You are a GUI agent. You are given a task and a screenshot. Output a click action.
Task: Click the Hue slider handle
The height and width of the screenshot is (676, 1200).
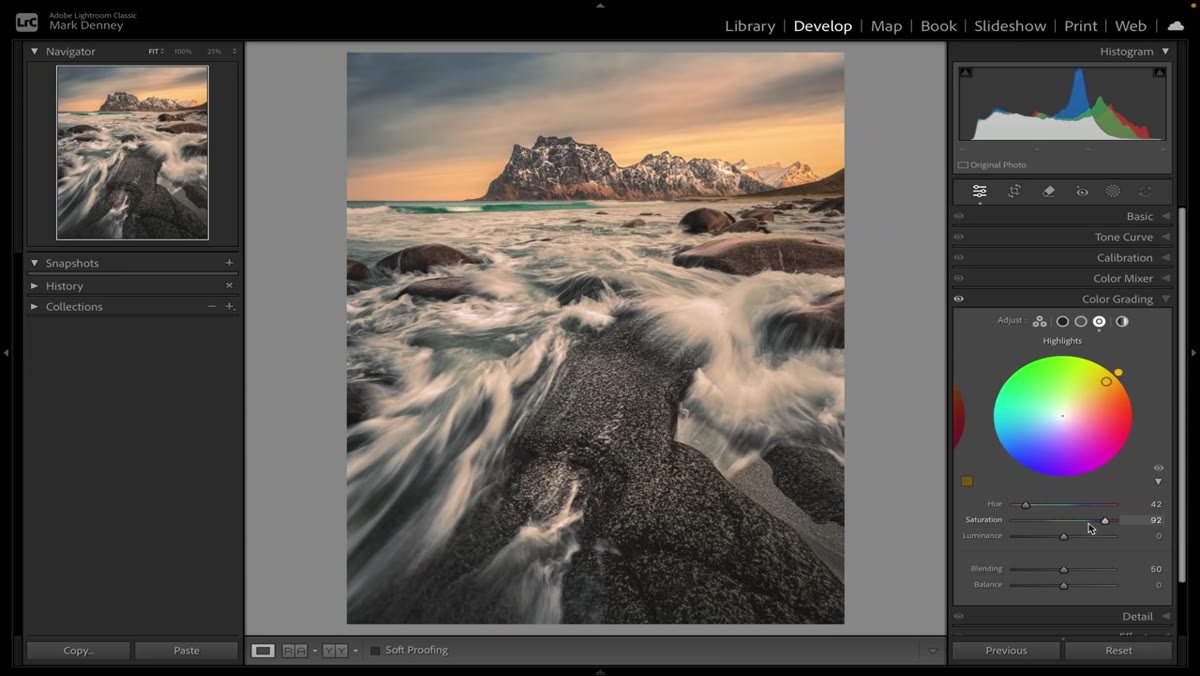(1025, 505)
